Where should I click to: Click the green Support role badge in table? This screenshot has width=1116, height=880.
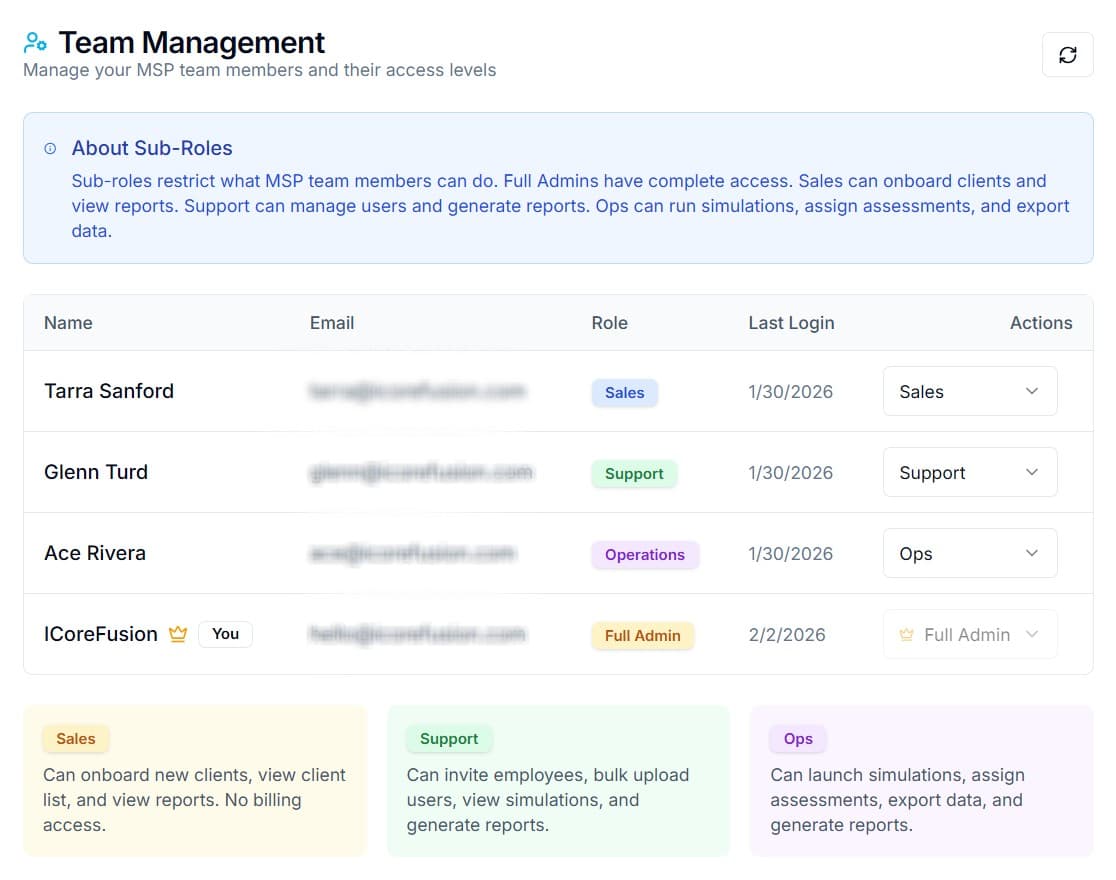[634, 474]
